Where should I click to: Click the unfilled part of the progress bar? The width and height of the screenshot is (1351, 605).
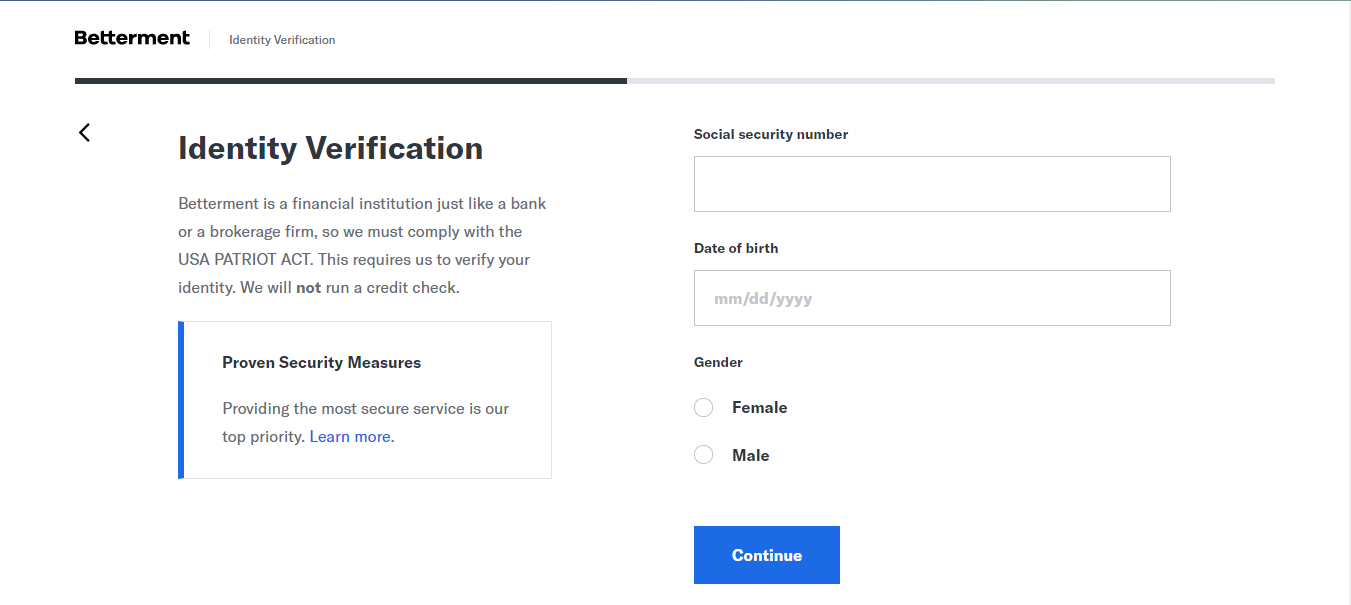tap(950, 80)
